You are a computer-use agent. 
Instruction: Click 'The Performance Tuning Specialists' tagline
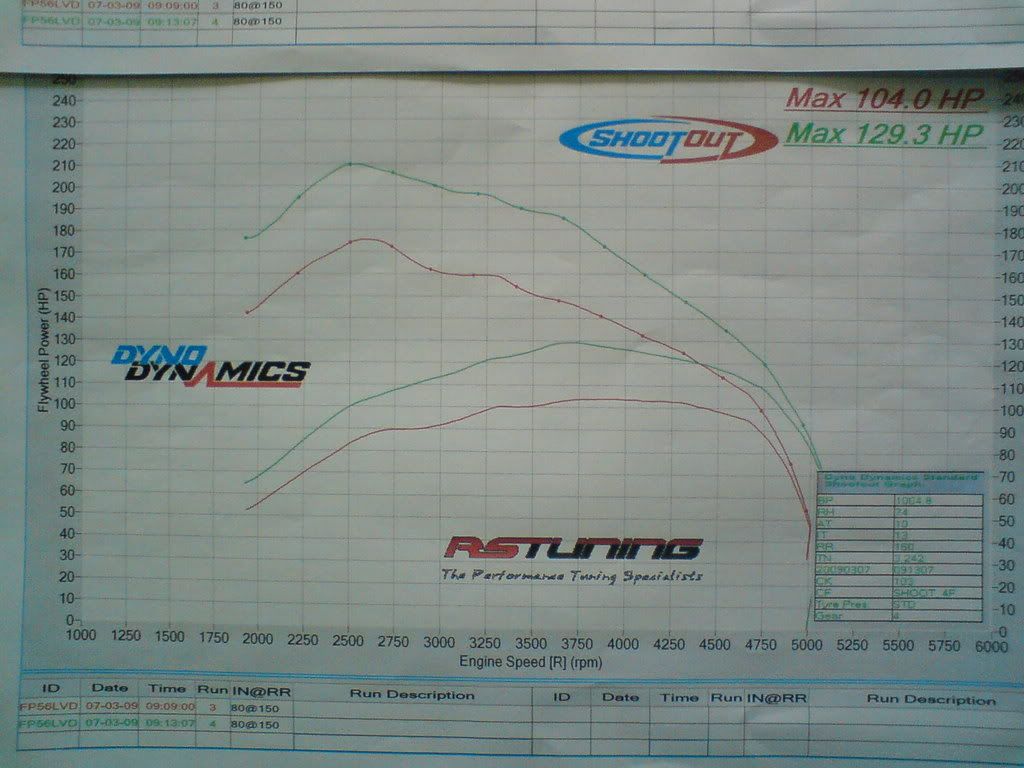[572, 575]
